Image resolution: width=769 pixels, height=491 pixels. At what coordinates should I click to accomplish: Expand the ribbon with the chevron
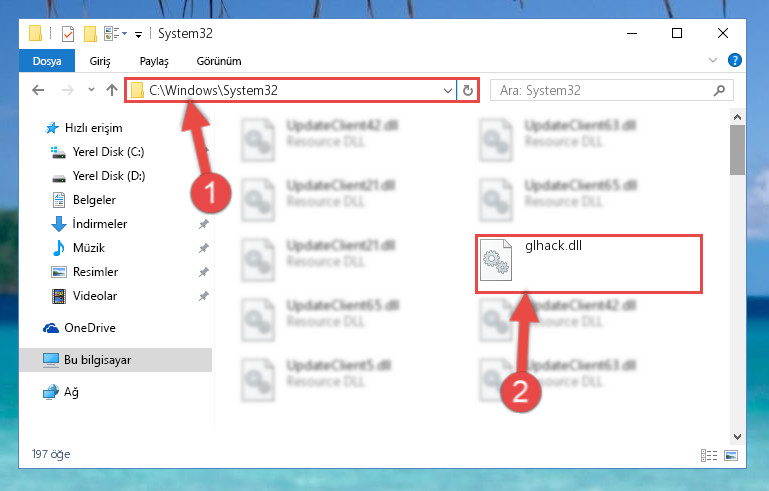pos(713,60)
